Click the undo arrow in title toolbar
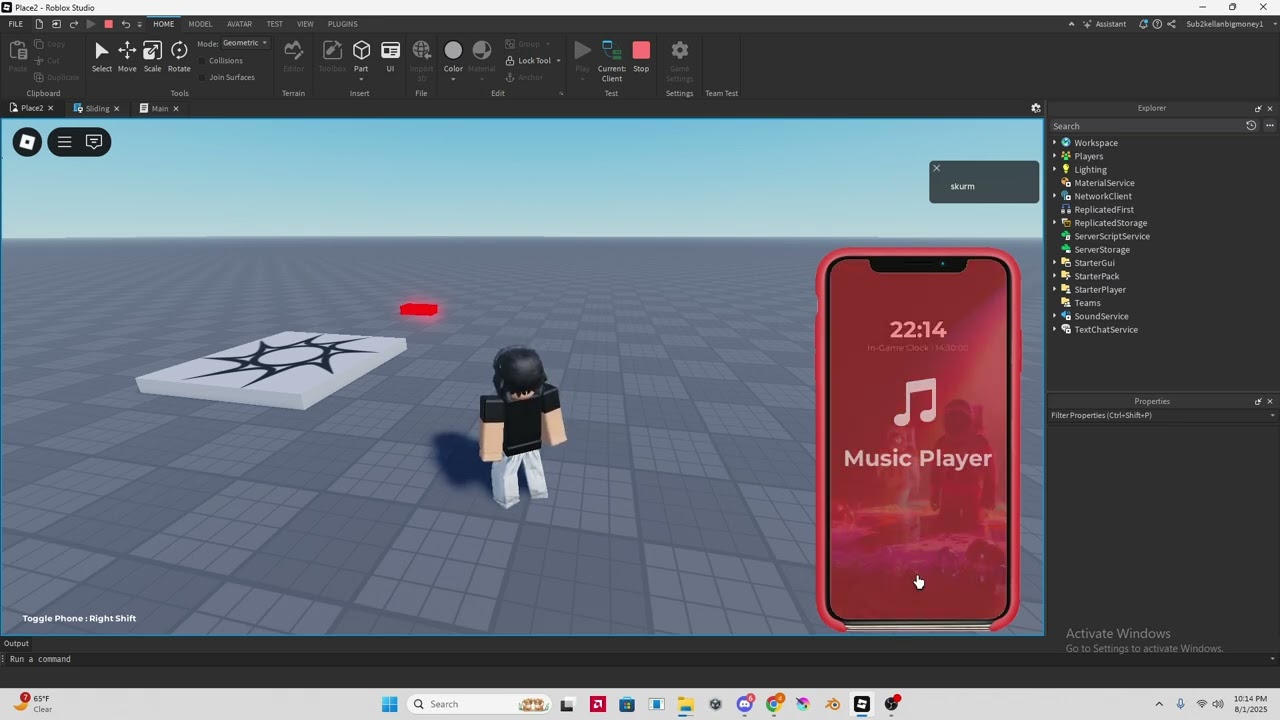 125,24
